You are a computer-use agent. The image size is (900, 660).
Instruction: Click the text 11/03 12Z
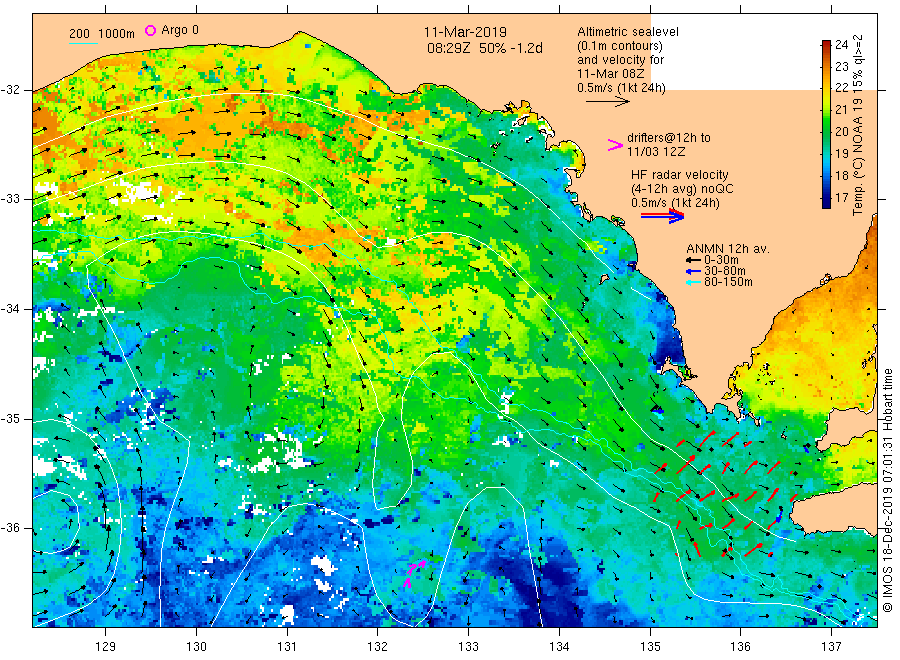coord(656,152)
